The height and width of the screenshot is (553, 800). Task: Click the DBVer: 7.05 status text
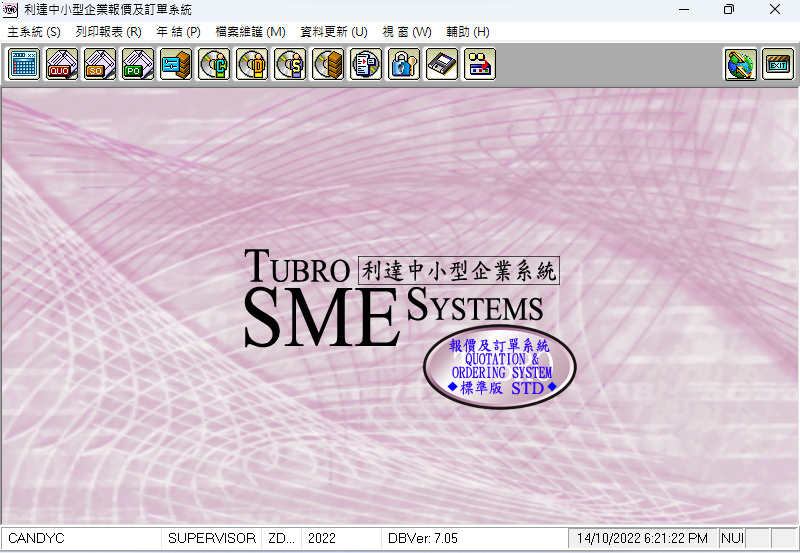click(x=422, y=538)
